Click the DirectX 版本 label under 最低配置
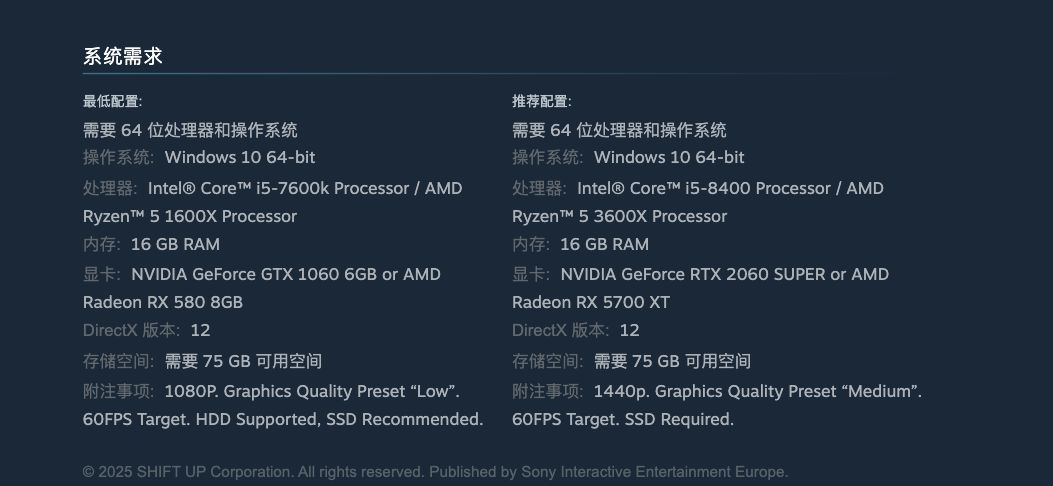The height and width of the screenshot is (486, 1053). (x=130, y=330)
